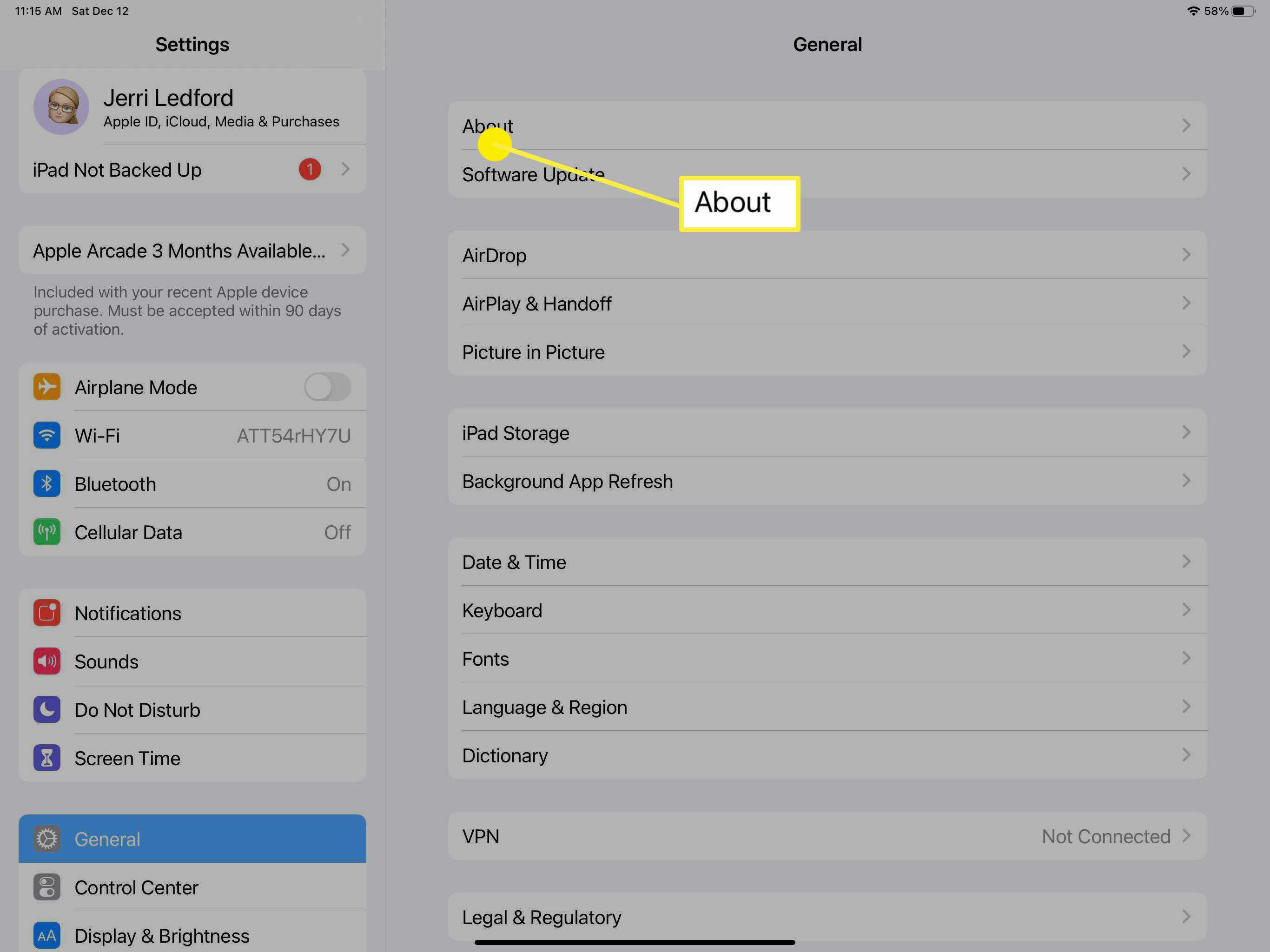Tap Cellular Data Off status
The width and height of the screenshot is (1270, 952).
(337, 532)
